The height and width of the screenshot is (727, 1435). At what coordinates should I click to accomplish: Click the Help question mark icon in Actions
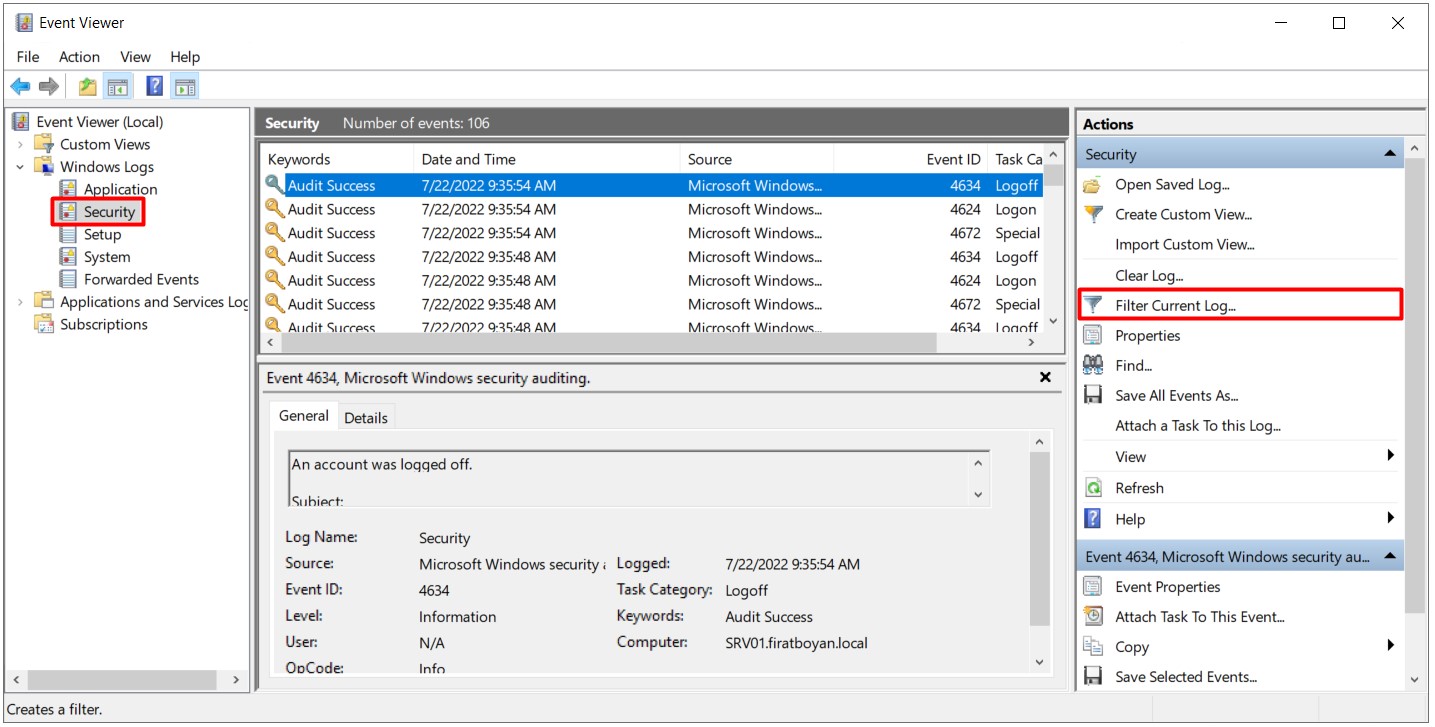tap(1093, 519)
